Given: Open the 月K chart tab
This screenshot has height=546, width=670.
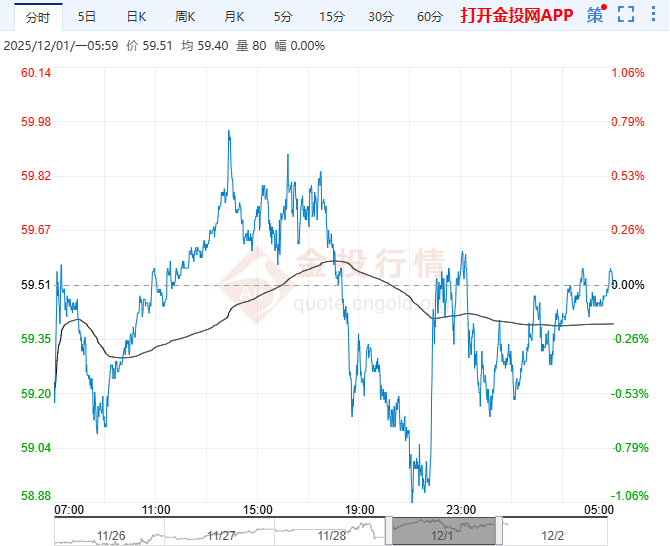Looking at the screenshot, I should point(234,17).
